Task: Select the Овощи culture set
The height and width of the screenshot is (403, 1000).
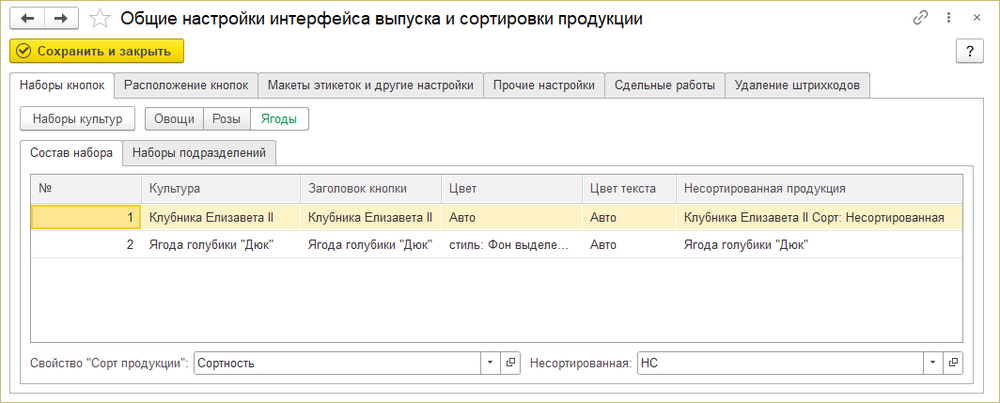Action: click(x=174, y=119)
